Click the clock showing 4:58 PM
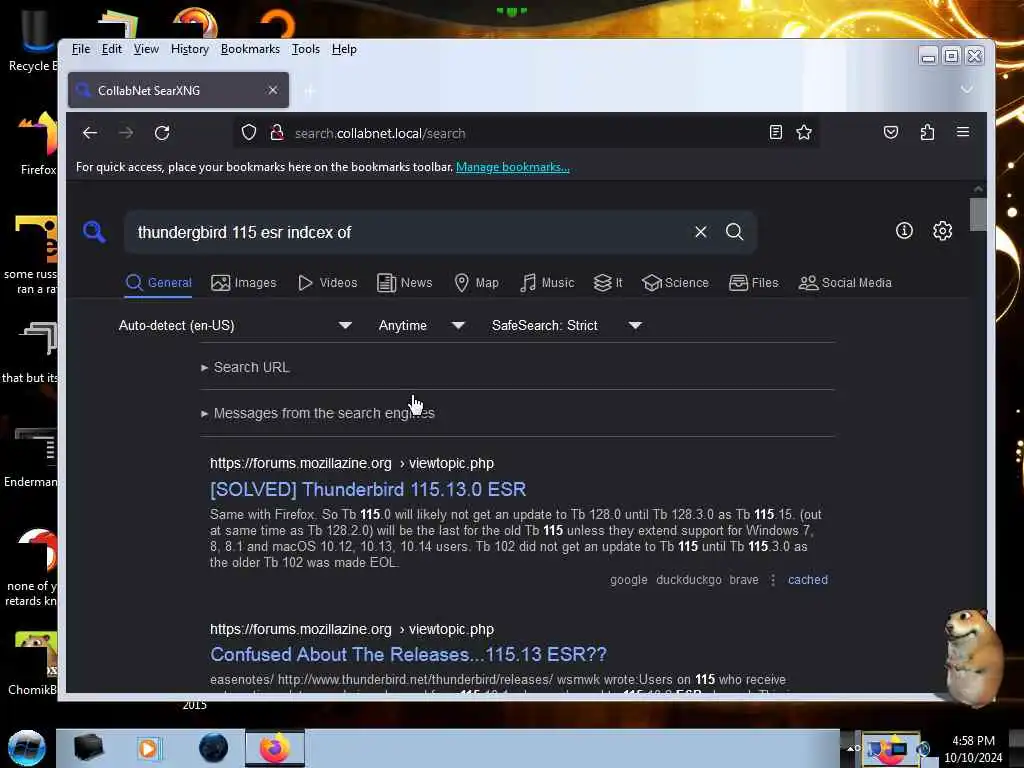This screenshot has width=1024, height=768. (x=973, y=741)
